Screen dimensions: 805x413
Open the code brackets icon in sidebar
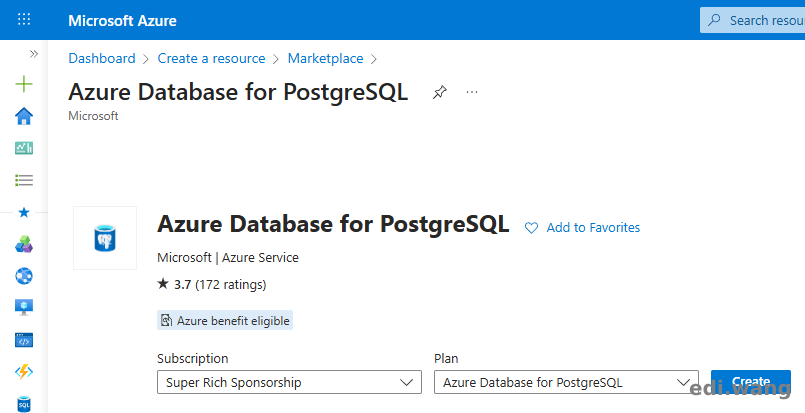click(x=24, y=340)
